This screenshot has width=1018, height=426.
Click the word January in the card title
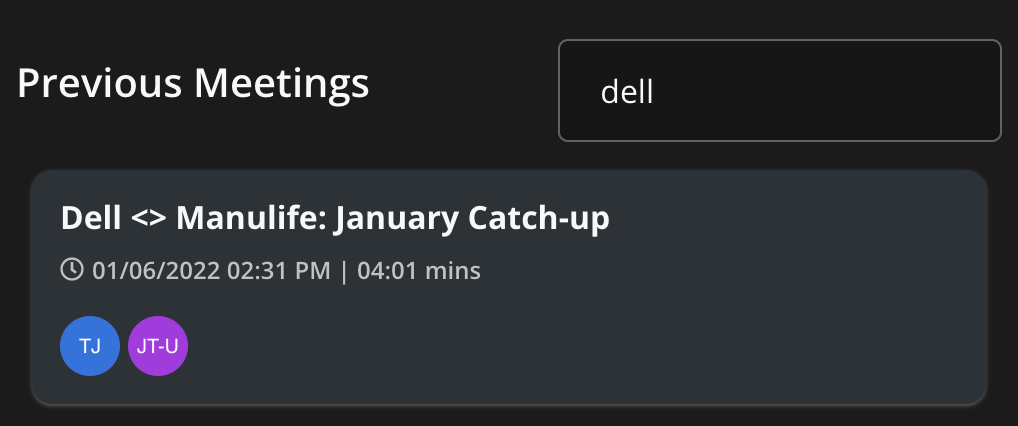click(x=396, y=220)
